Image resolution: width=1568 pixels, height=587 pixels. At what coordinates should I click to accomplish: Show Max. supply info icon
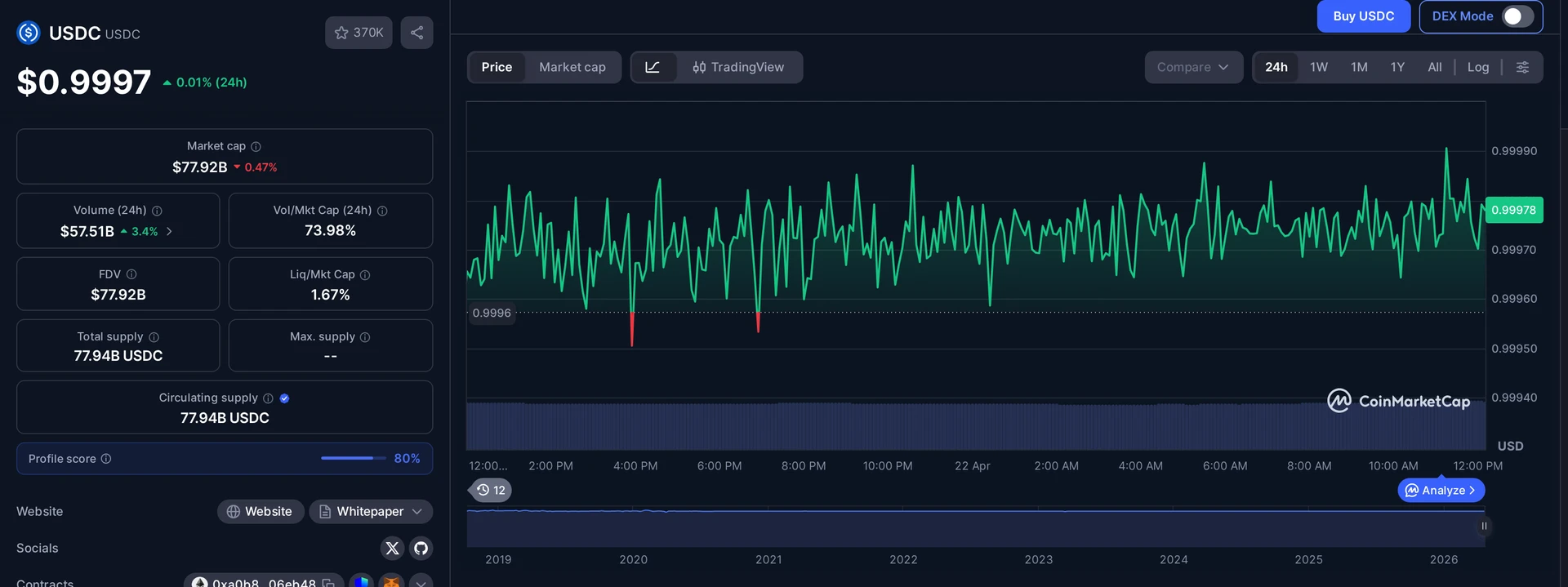(365, 337)
